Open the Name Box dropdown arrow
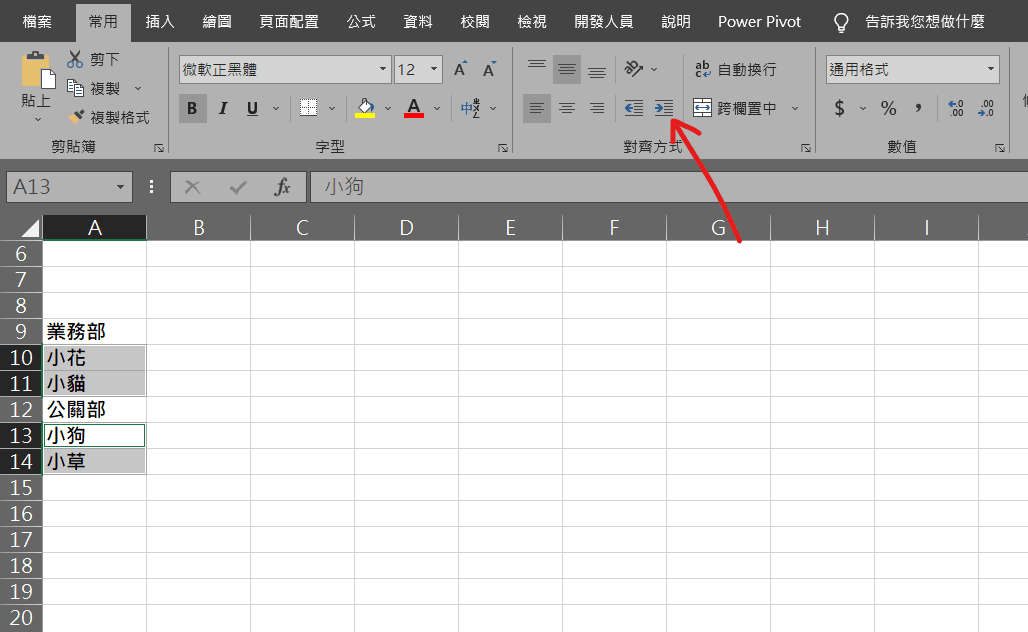 coord(120,187)
